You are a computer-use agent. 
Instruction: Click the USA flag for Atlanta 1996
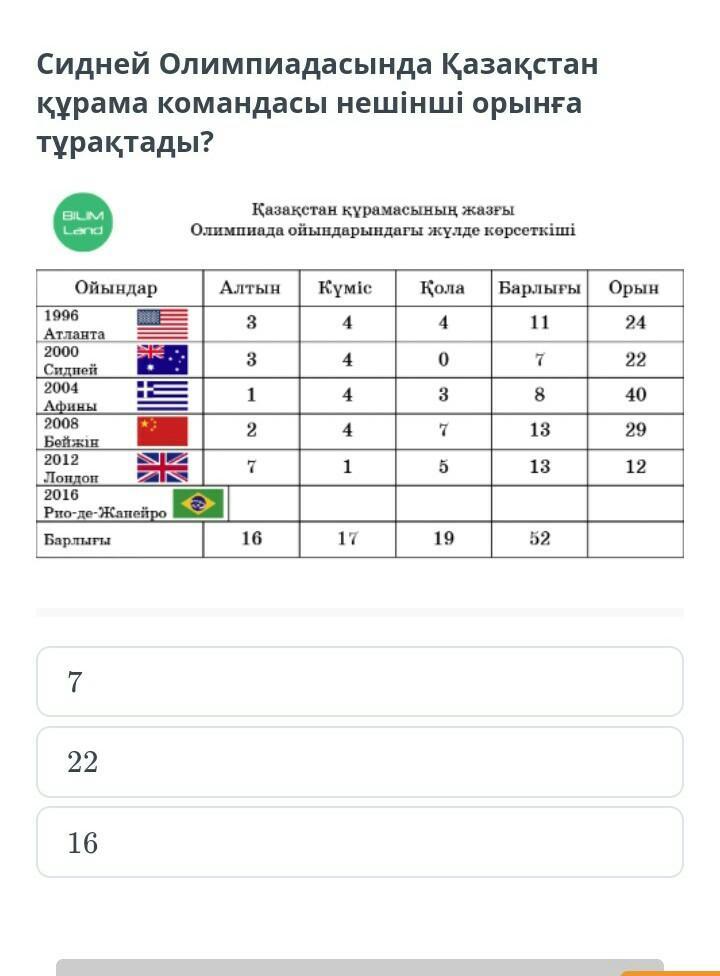(162, 324)
